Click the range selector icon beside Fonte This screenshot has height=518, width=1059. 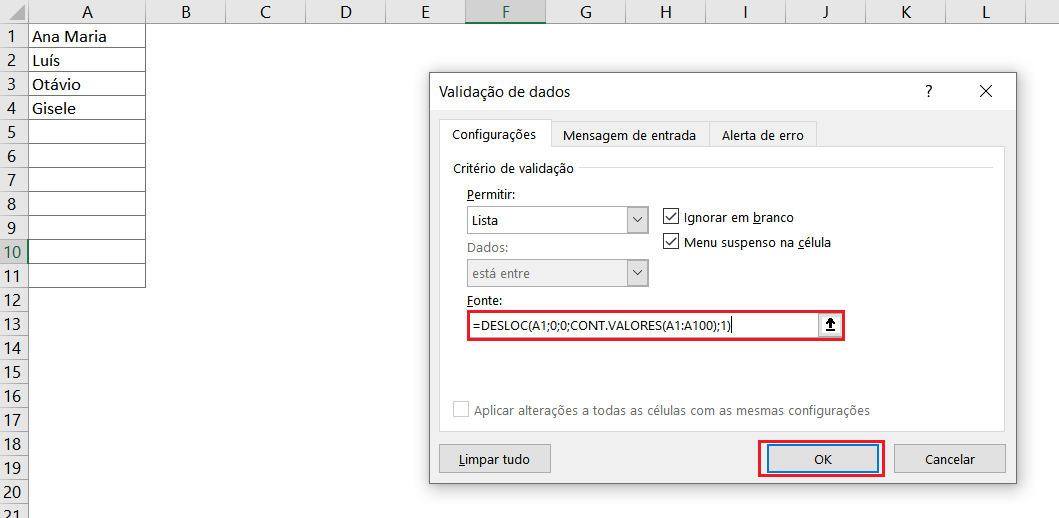830,325
